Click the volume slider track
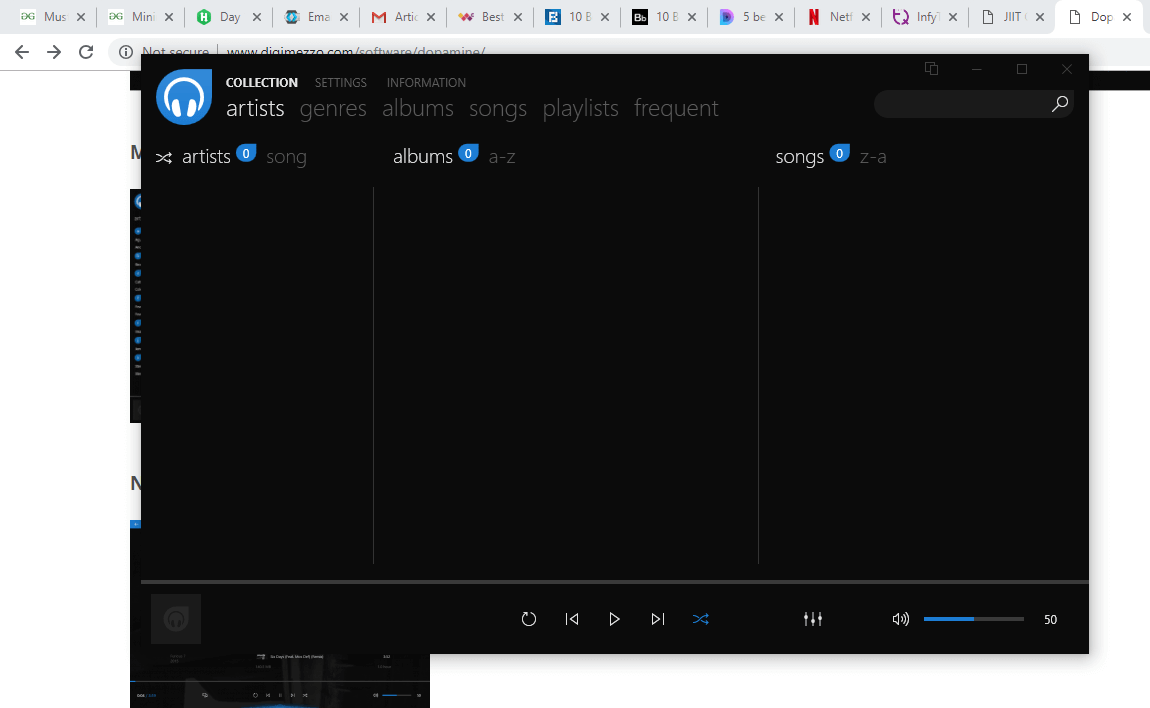Image resolution: width=1150 pixels, height=708 pixels. click(x=973, y=619)
